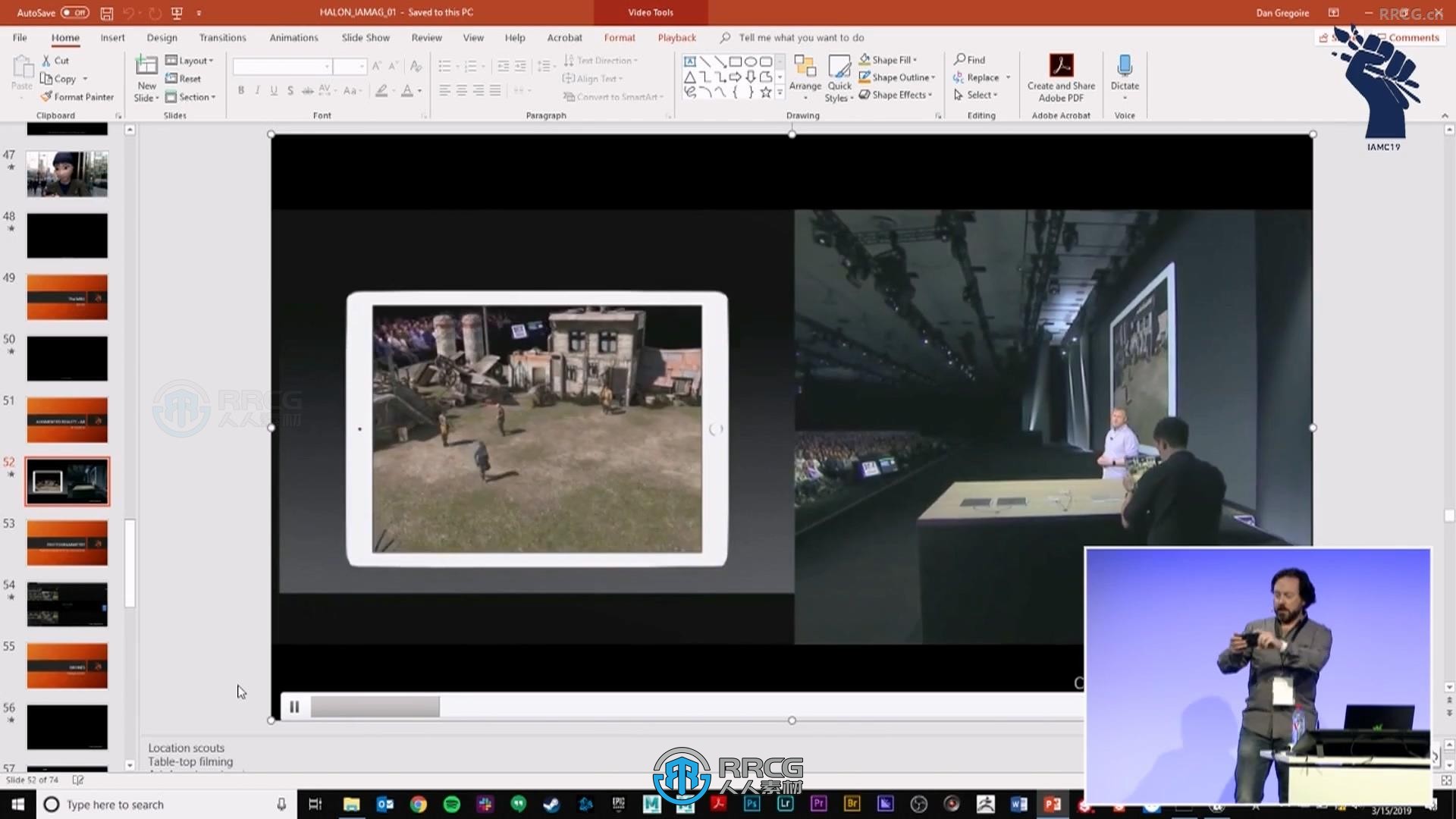Image resolution: width=1456 pixels, height=819 pixels.
Task: Apply Bold formatting
Action: pos(241,90)
